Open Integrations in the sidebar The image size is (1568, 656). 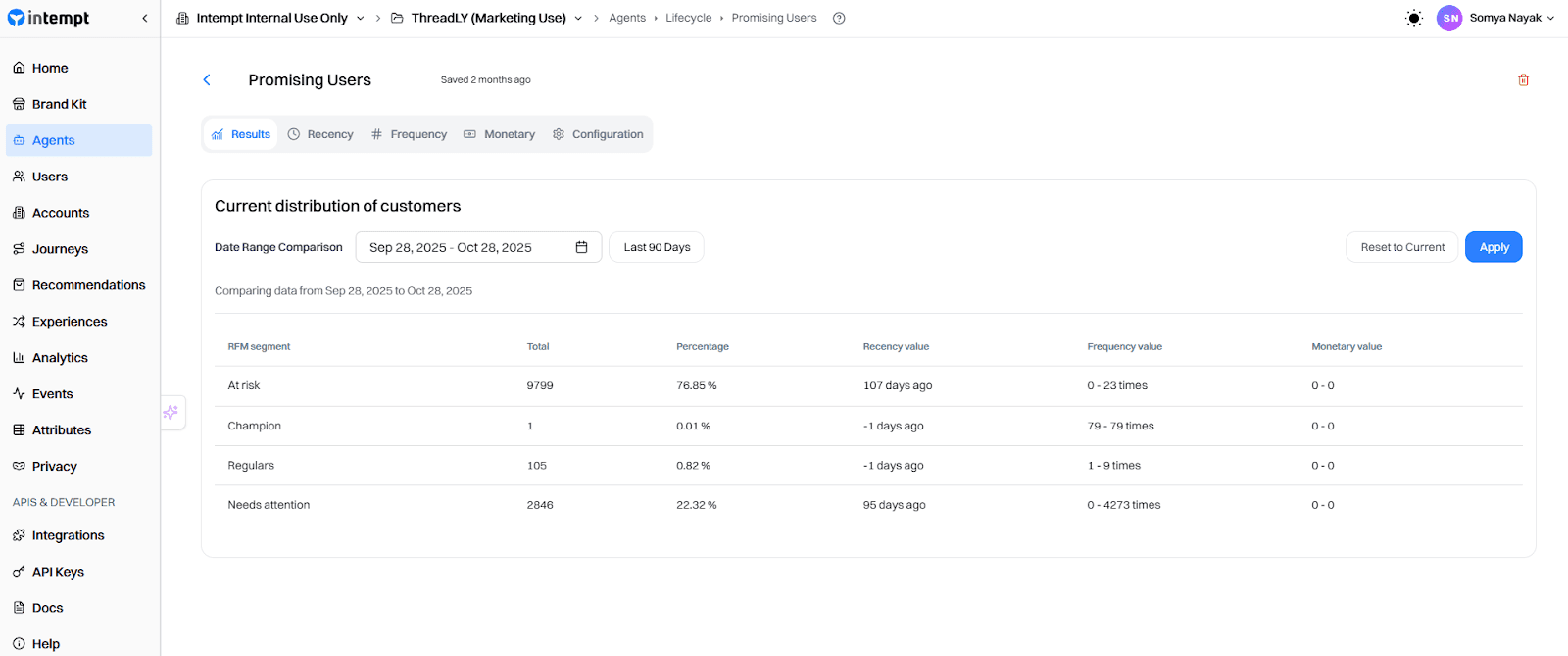pos(78,535)
